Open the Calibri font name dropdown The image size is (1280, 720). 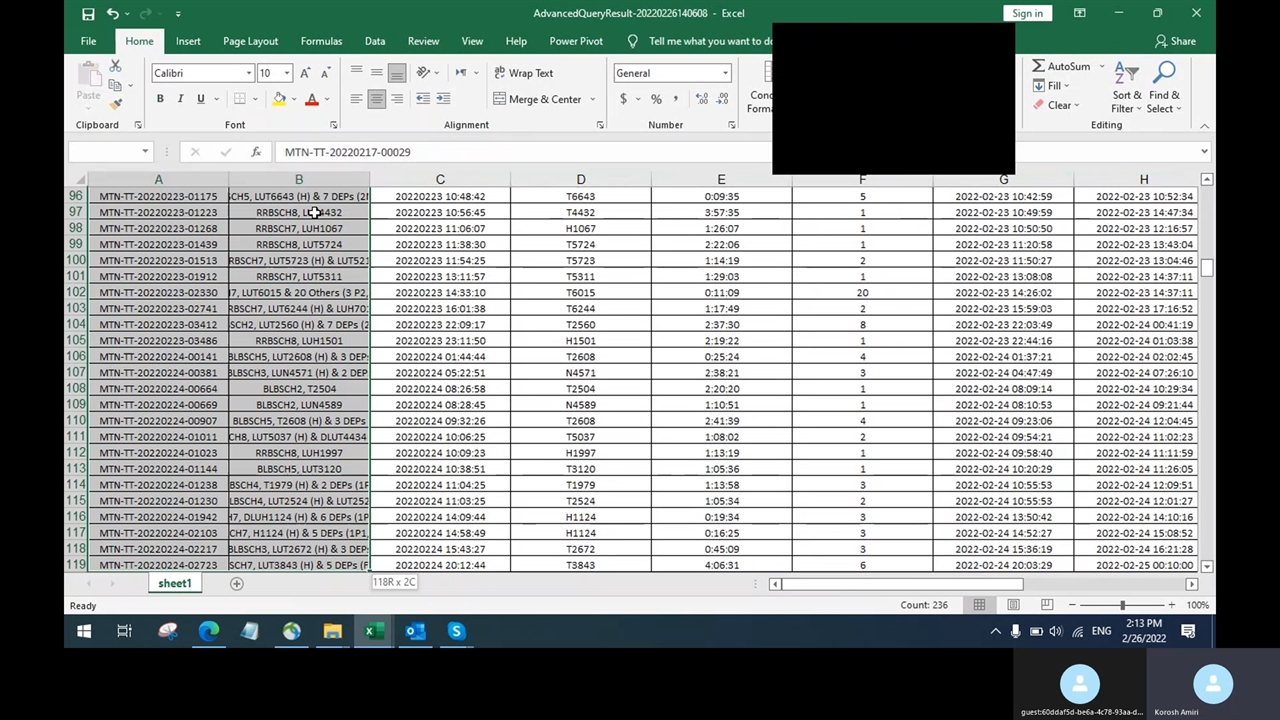(249, 73)
